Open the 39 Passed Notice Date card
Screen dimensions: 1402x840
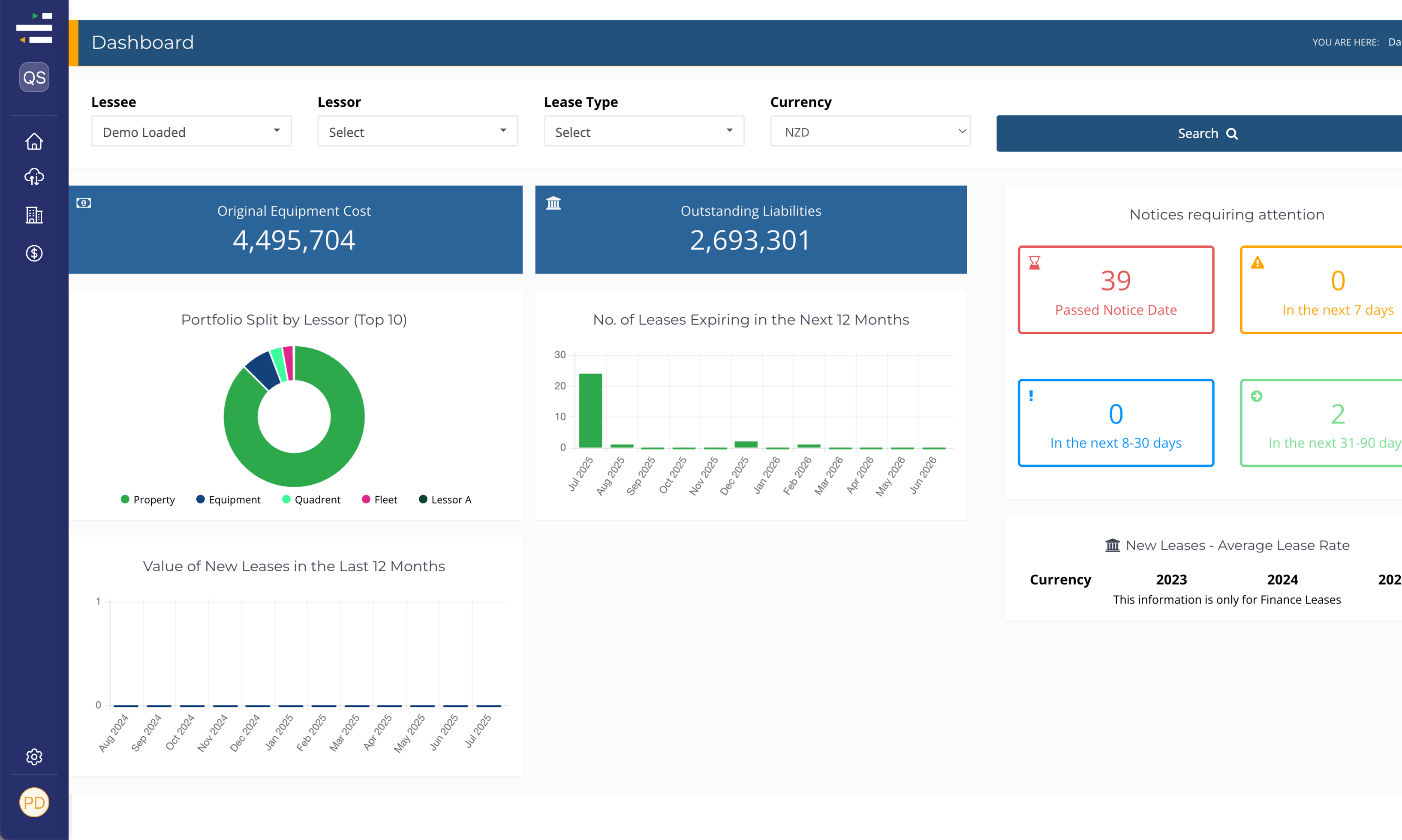tap(1115, 290)
